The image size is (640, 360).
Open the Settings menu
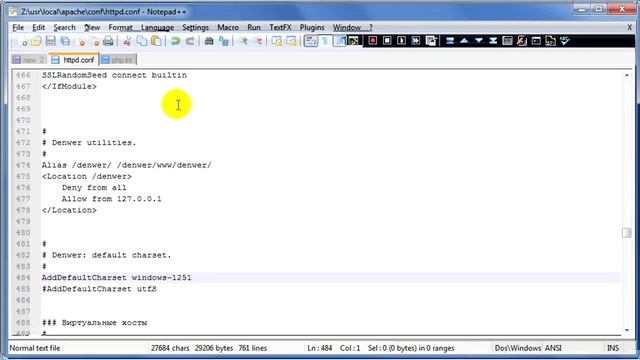coord(195,27)
